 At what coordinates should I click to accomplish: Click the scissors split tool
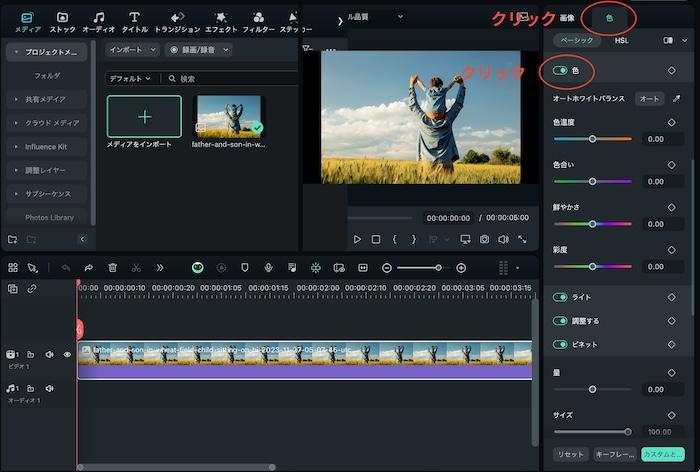point(136,268)
